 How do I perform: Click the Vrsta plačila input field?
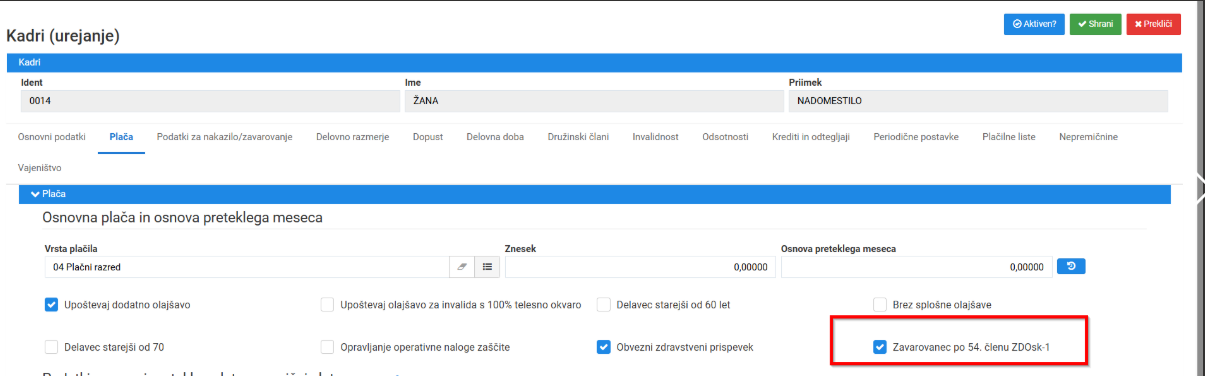[247, 267]
